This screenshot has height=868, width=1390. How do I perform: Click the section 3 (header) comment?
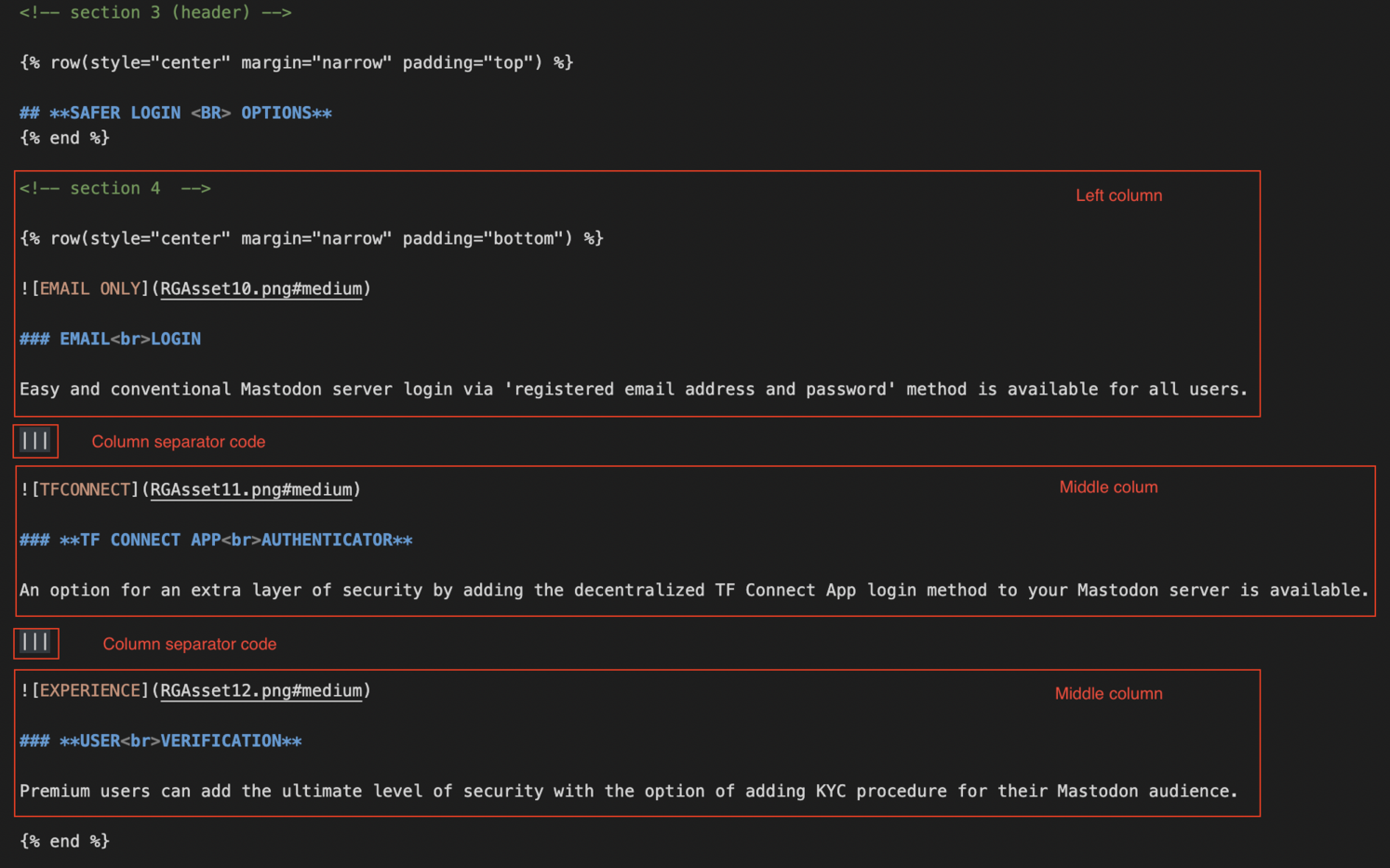[155, 13]
